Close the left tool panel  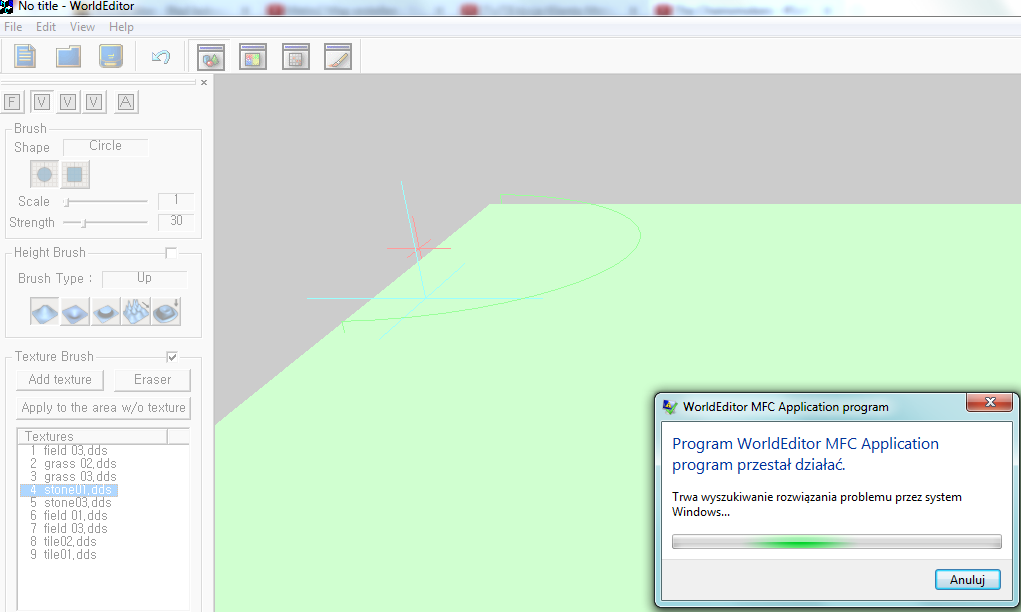[204, 83]
